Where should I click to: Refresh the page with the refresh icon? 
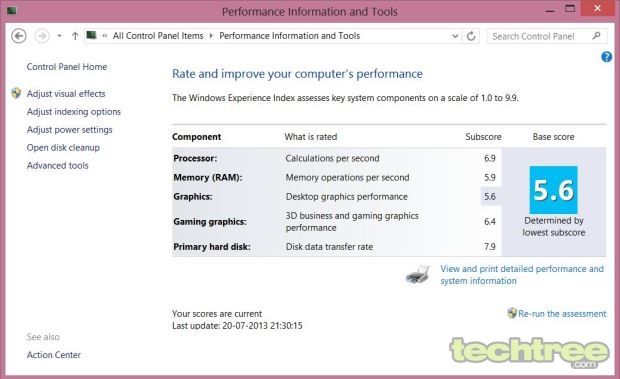(471, 36)
